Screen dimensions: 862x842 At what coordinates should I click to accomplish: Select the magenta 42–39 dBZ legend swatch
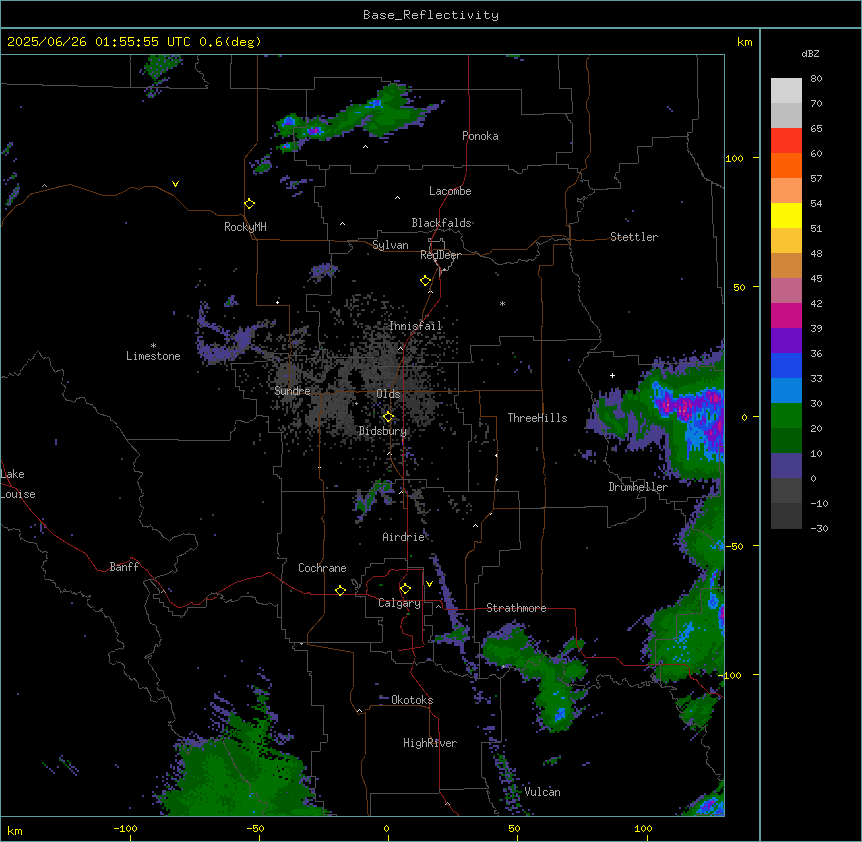click(x=786, y=315)
